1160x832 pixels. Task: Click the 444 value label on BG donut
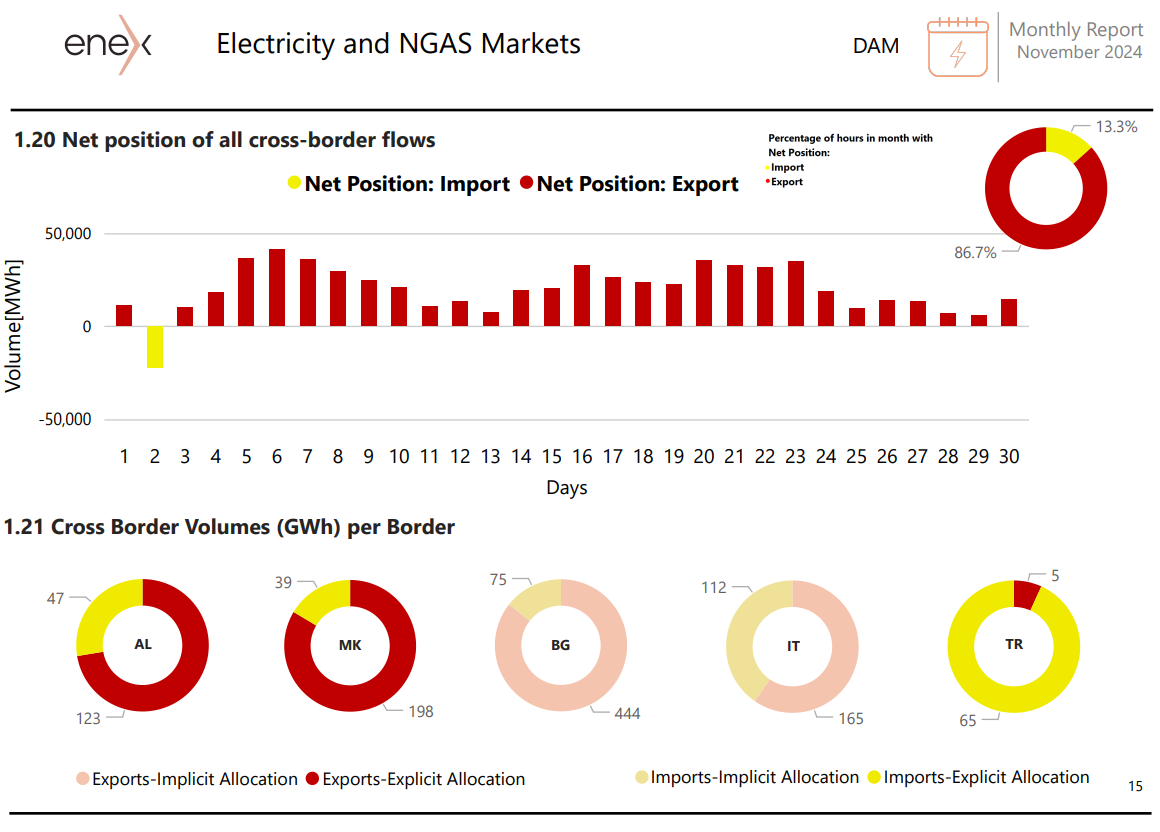[x=627, y=714]
